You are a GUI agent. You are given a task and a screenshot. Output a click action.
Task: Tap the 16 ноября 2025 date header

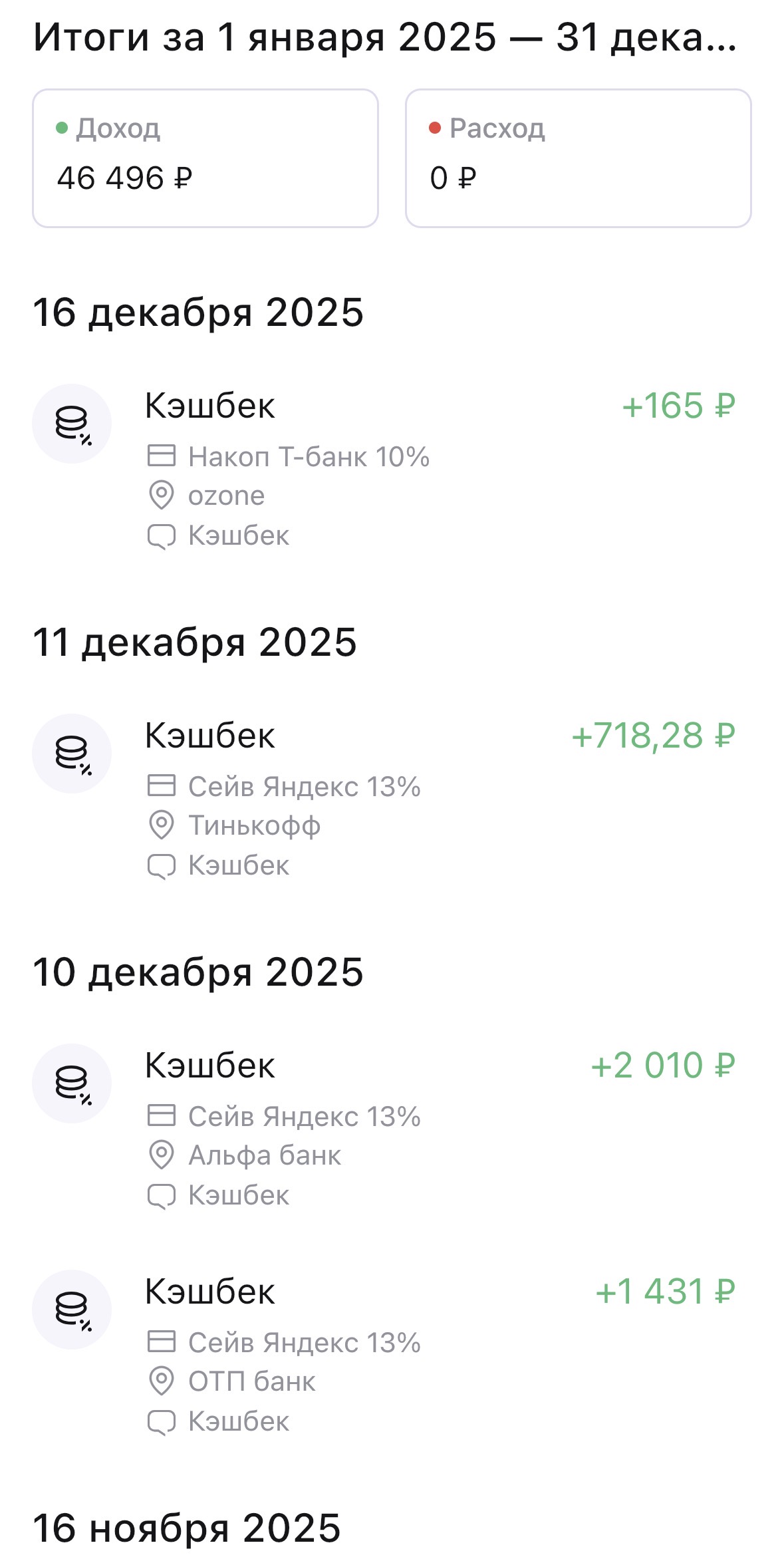pos(187,1528)
